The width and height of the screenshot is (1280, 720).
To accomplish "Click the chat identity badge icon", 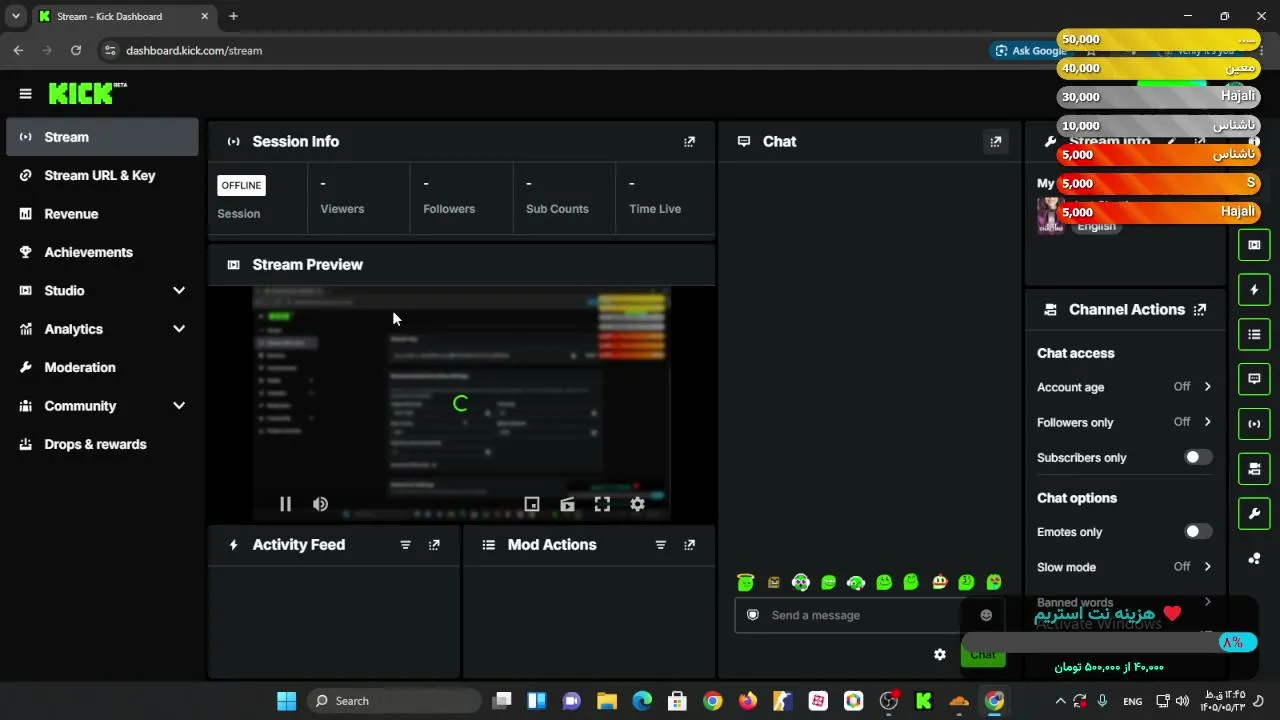I will (753, 615).
